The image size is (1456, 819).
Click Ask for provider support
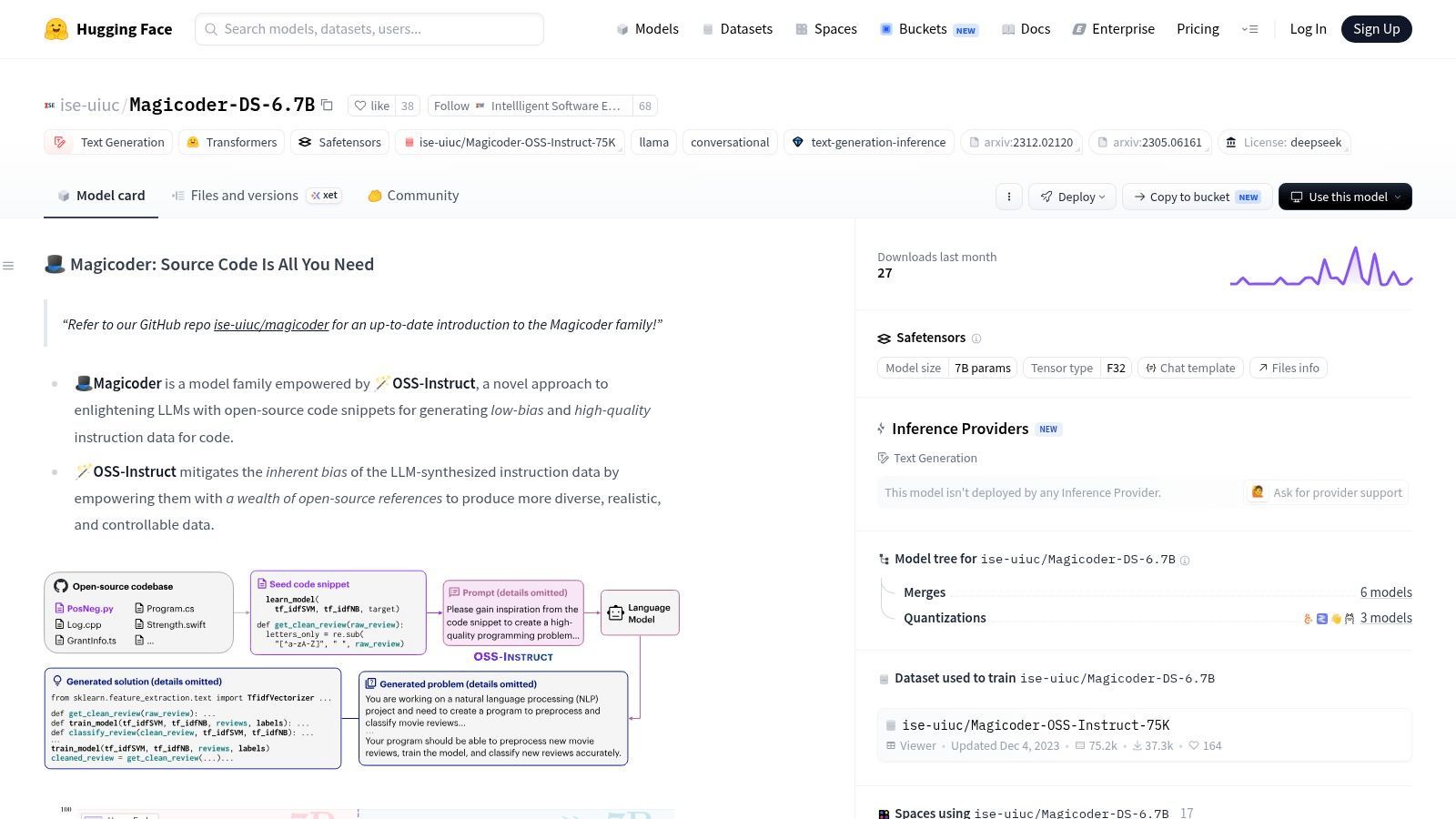[x=1327, y=492]
